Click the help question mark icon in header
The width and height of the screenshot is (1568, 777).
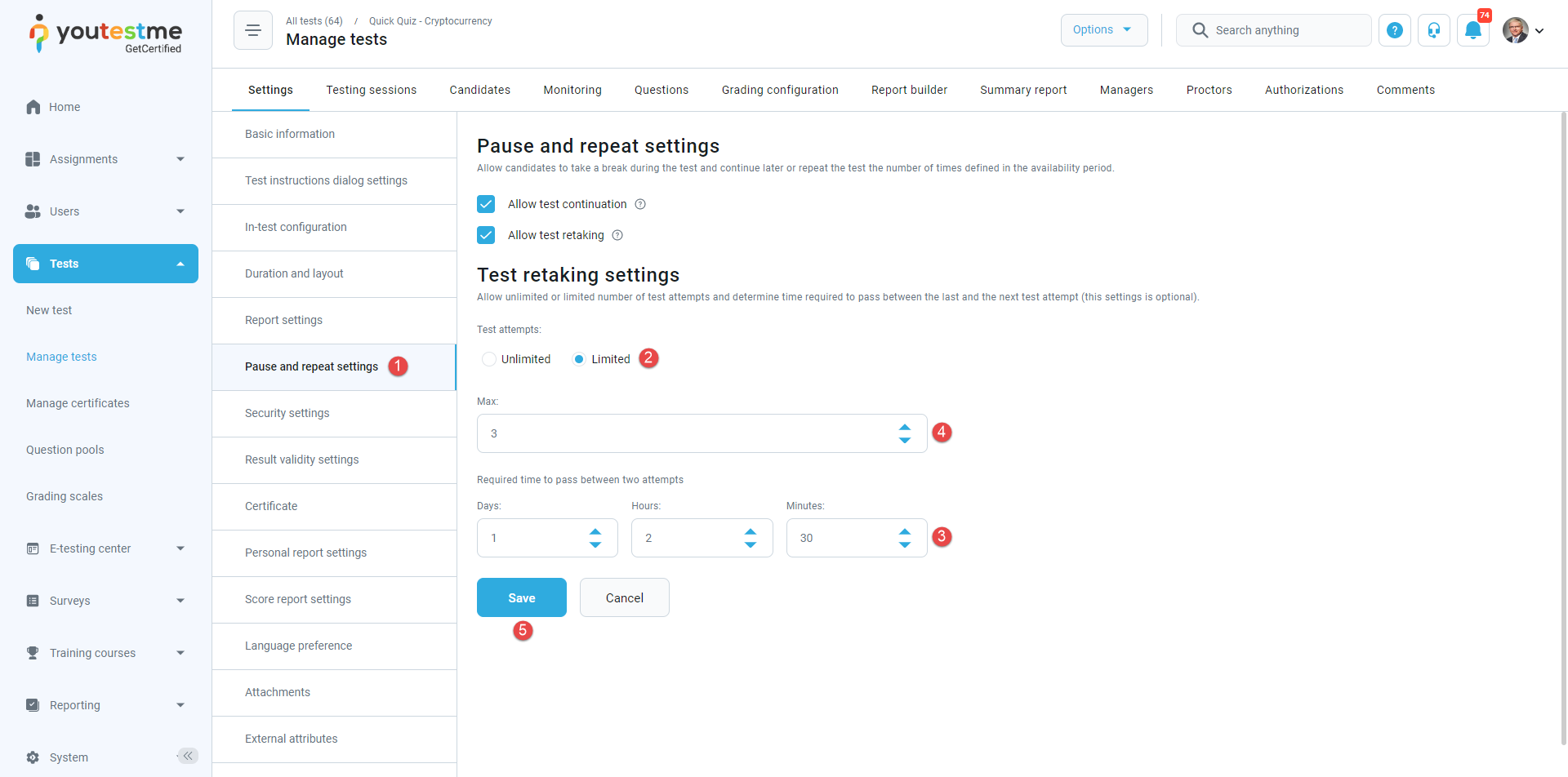click(x=1395, y=30)
